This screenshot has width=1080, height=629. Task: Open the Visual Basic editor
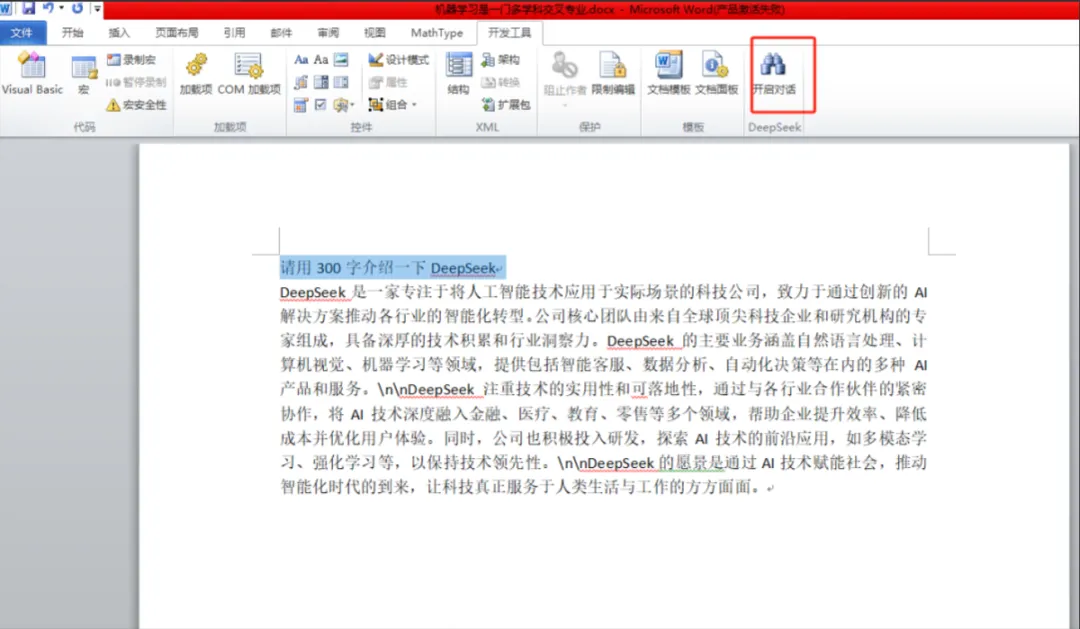[x=32, y=74]
